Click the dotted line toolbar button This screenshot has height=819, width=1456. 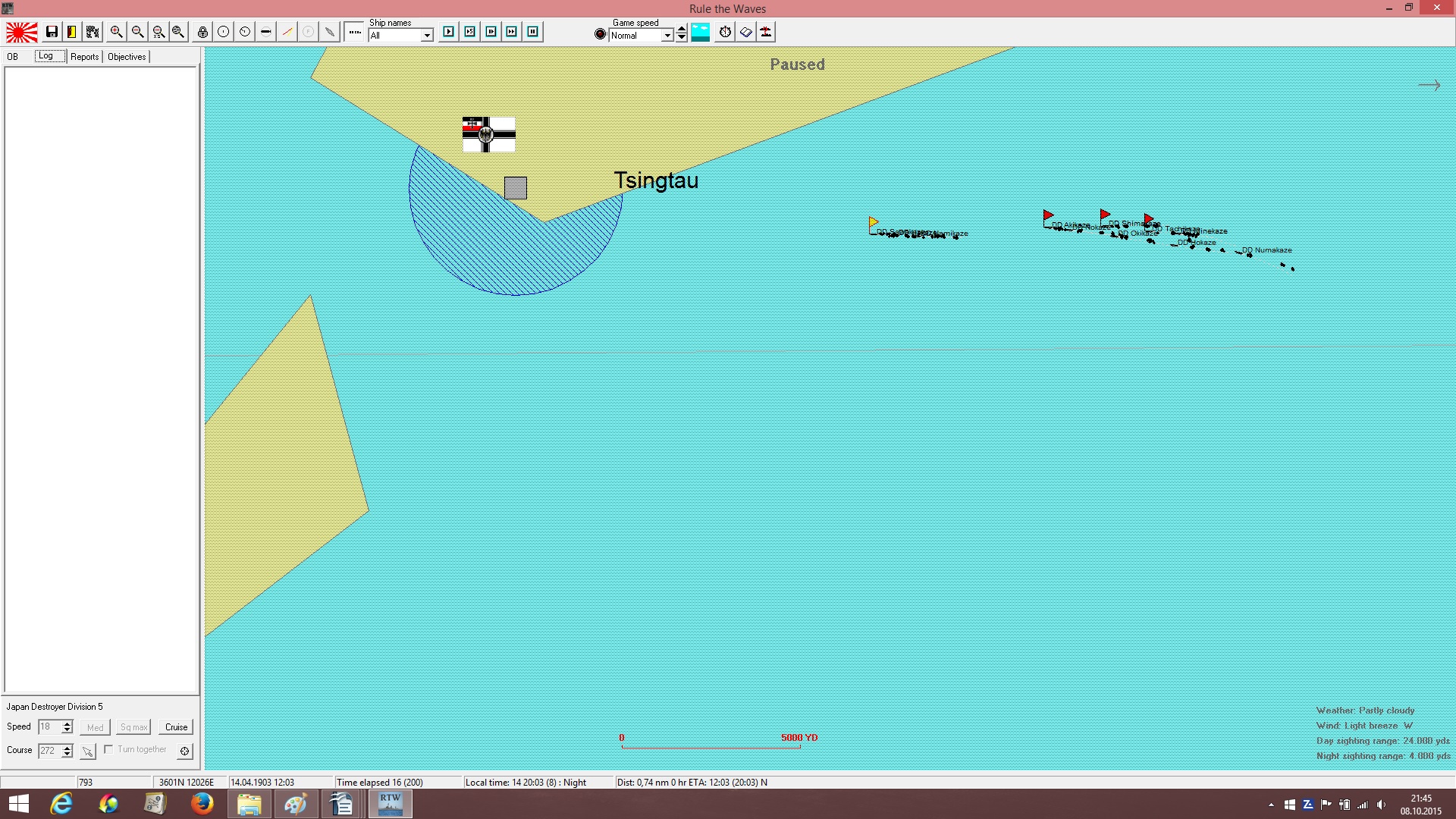click(354, 32)
